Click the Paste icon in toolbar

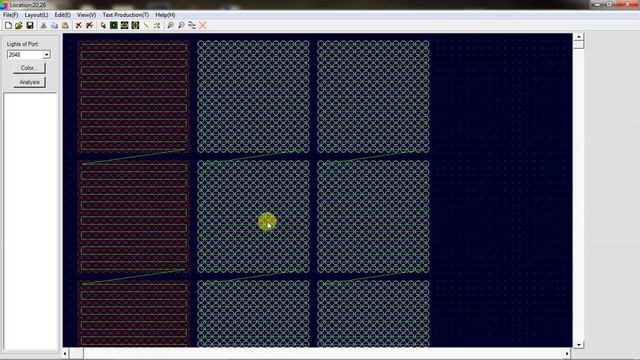[65, 25]
